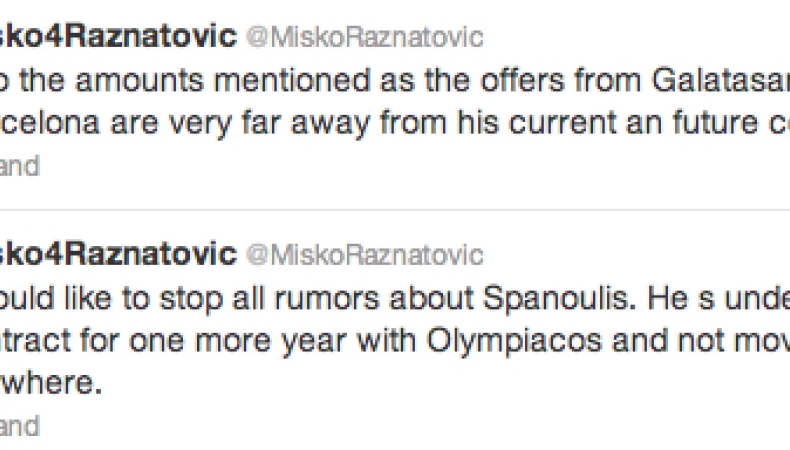
Task: Expand the second tweet via the bottom 'and' link
Action: 19,426
